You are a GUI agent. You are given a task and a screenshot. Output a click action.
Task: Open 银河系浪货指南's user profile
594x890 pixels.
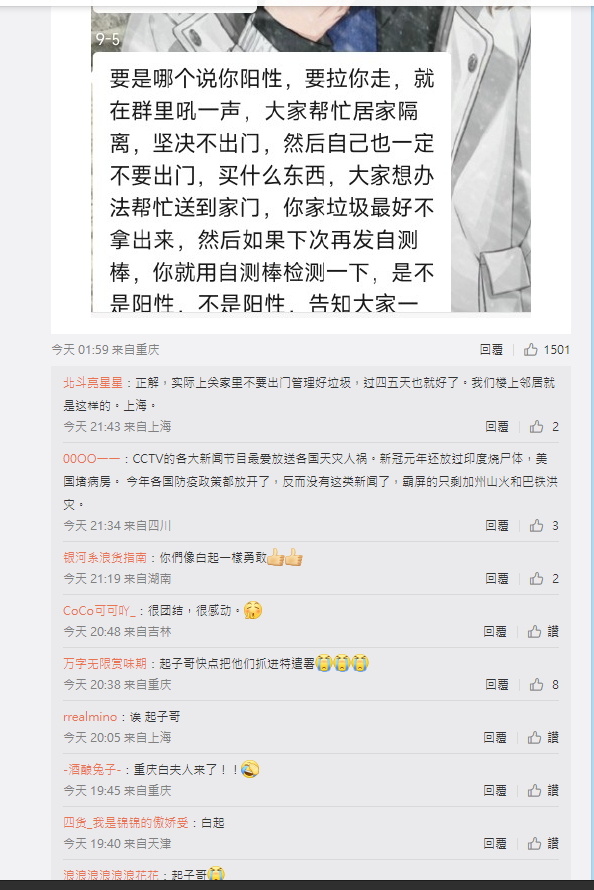tap(105, 558)
